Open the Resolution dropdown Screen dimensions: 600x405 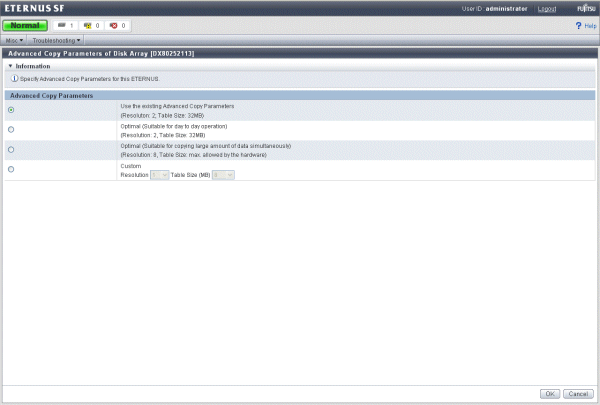point(160,175)
